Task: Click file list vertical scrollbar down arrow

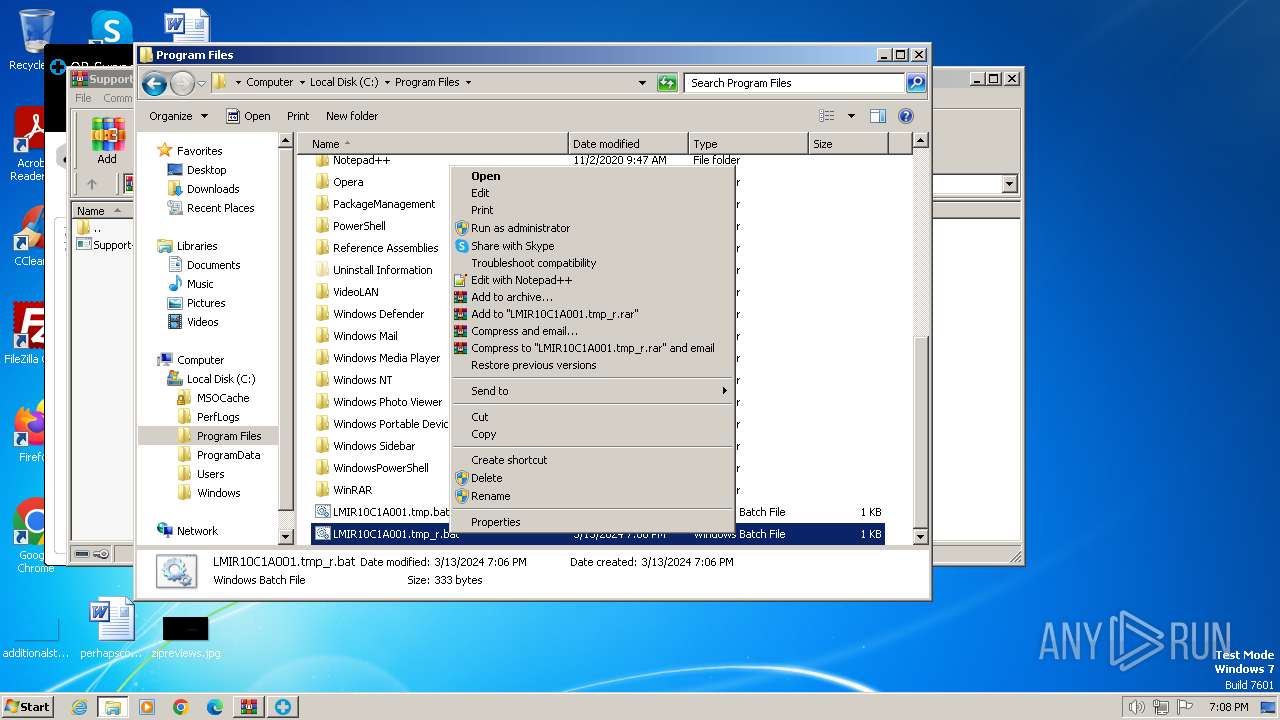Action: 921,536
